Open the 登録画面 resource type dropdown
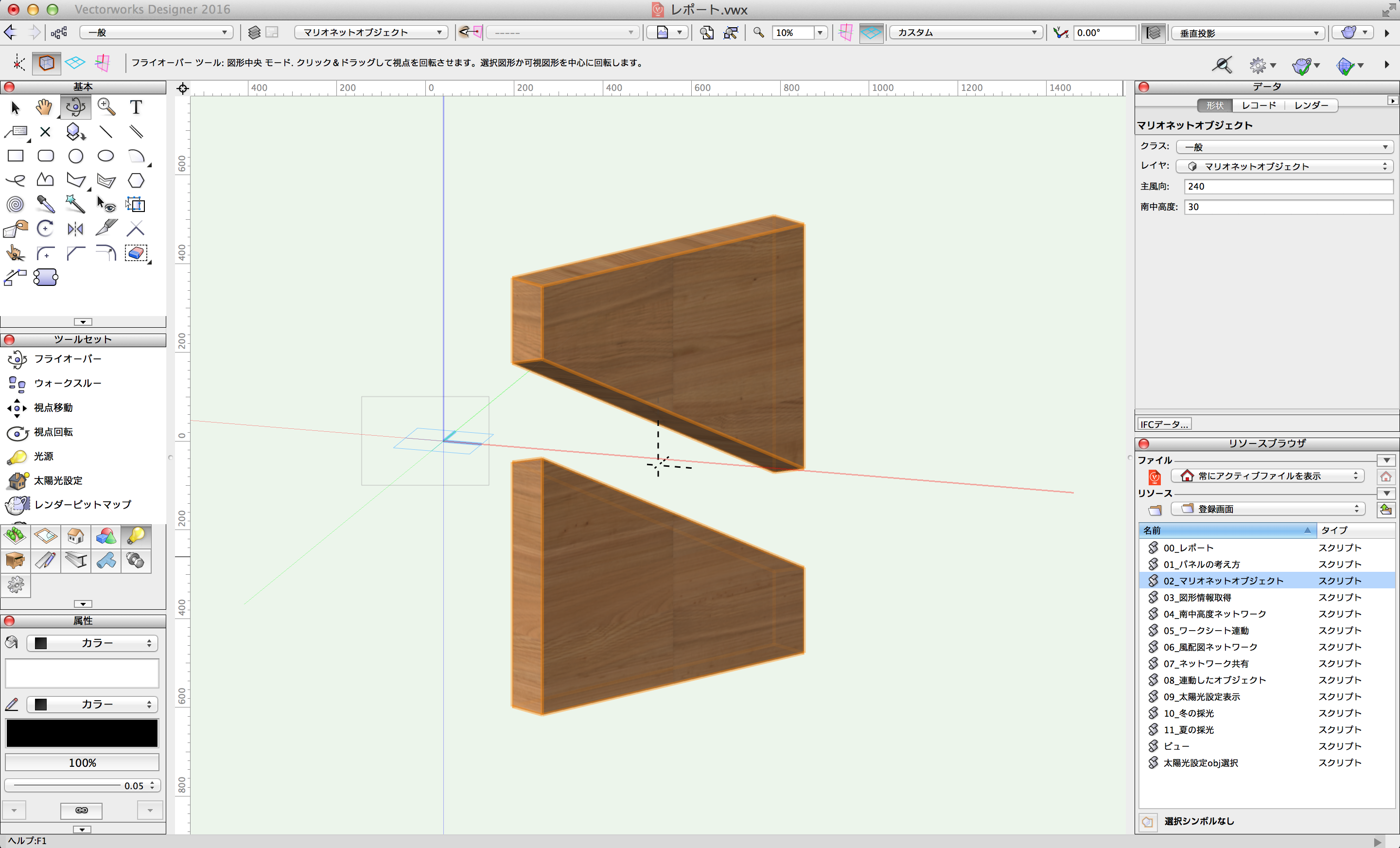 pyautogui.click(x=1268, y=509)
